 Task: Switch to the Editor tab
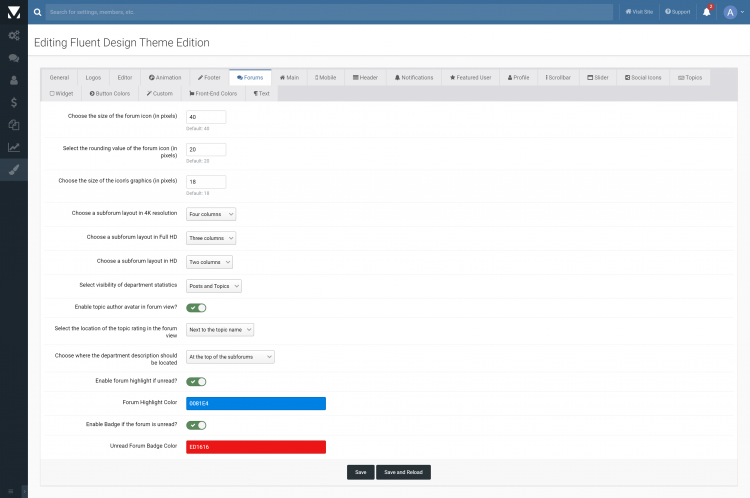coord(125,77)
